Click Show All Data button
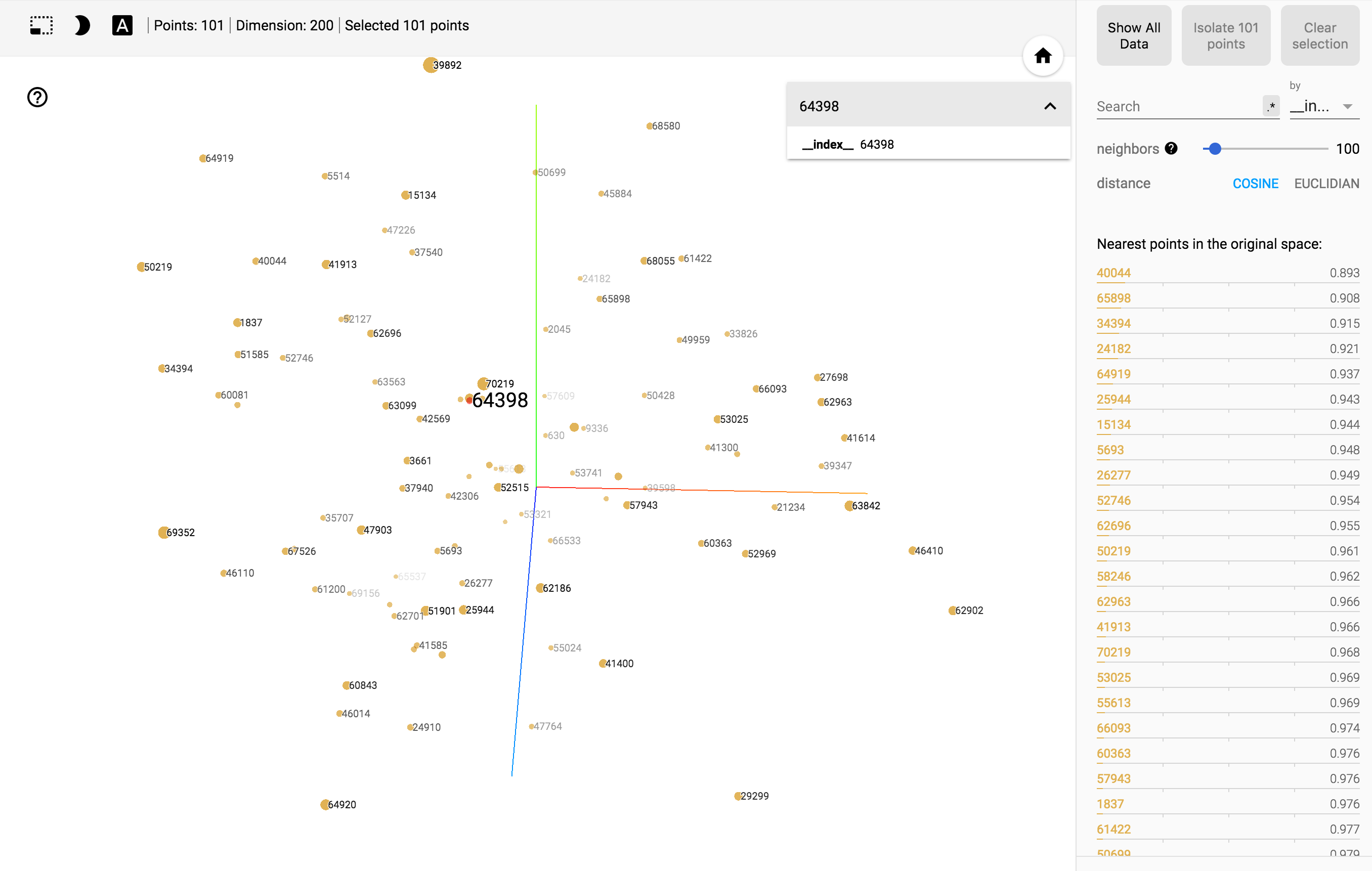This screenshot has height=871, width=1372. pos(1134,36)
